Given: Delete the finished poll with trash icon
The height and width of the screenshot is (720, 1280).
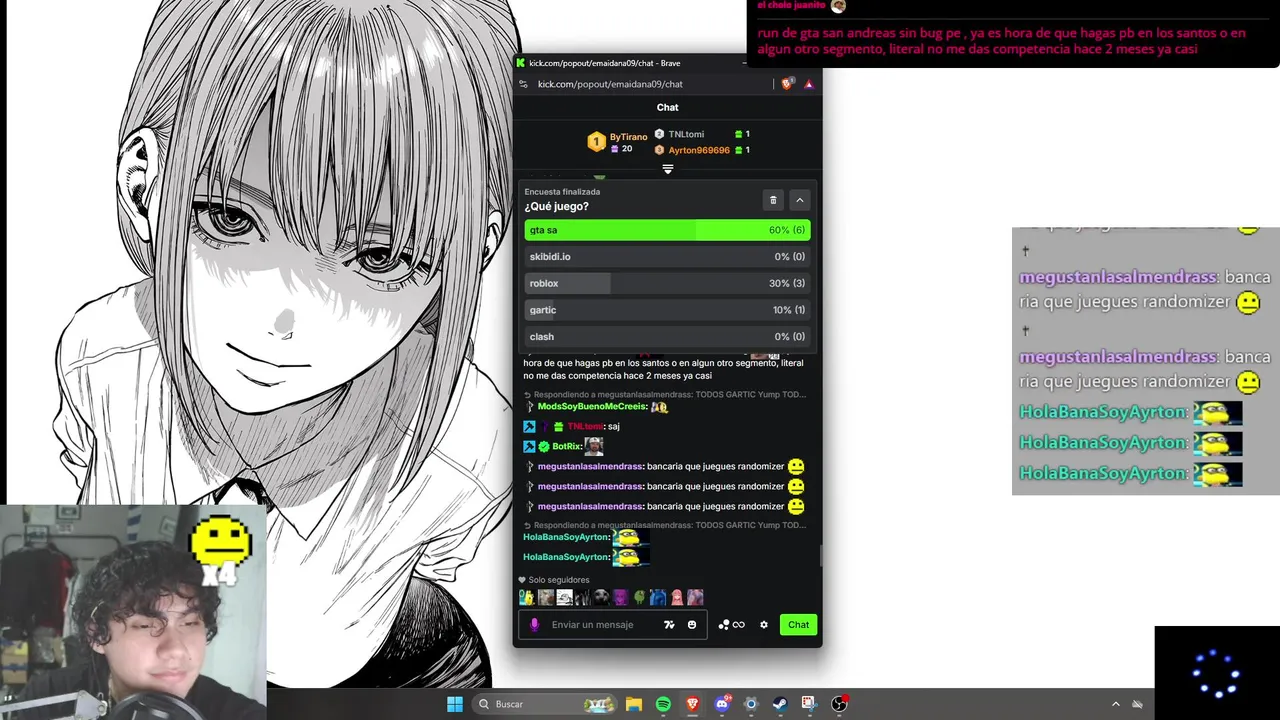Looking at the screenshot, I should pyautogui.click(x=773, y=200).
